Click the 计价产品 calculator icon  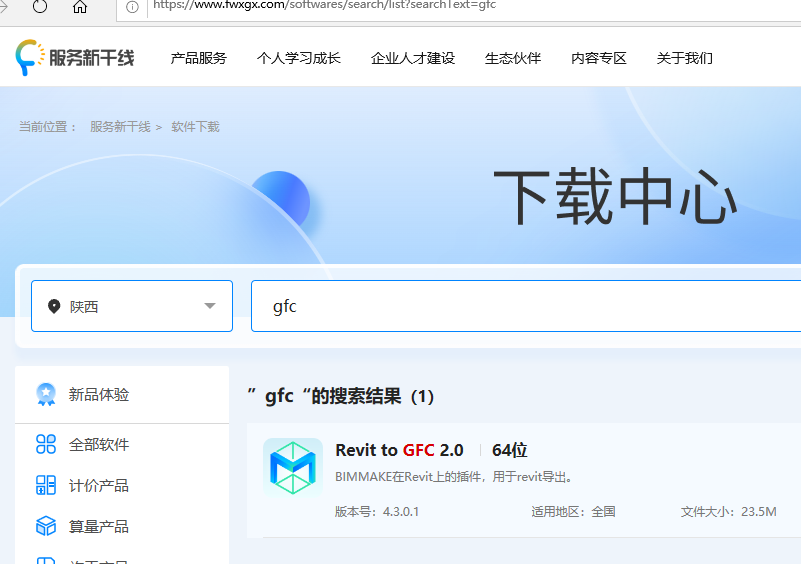click(x=46, y=485)
